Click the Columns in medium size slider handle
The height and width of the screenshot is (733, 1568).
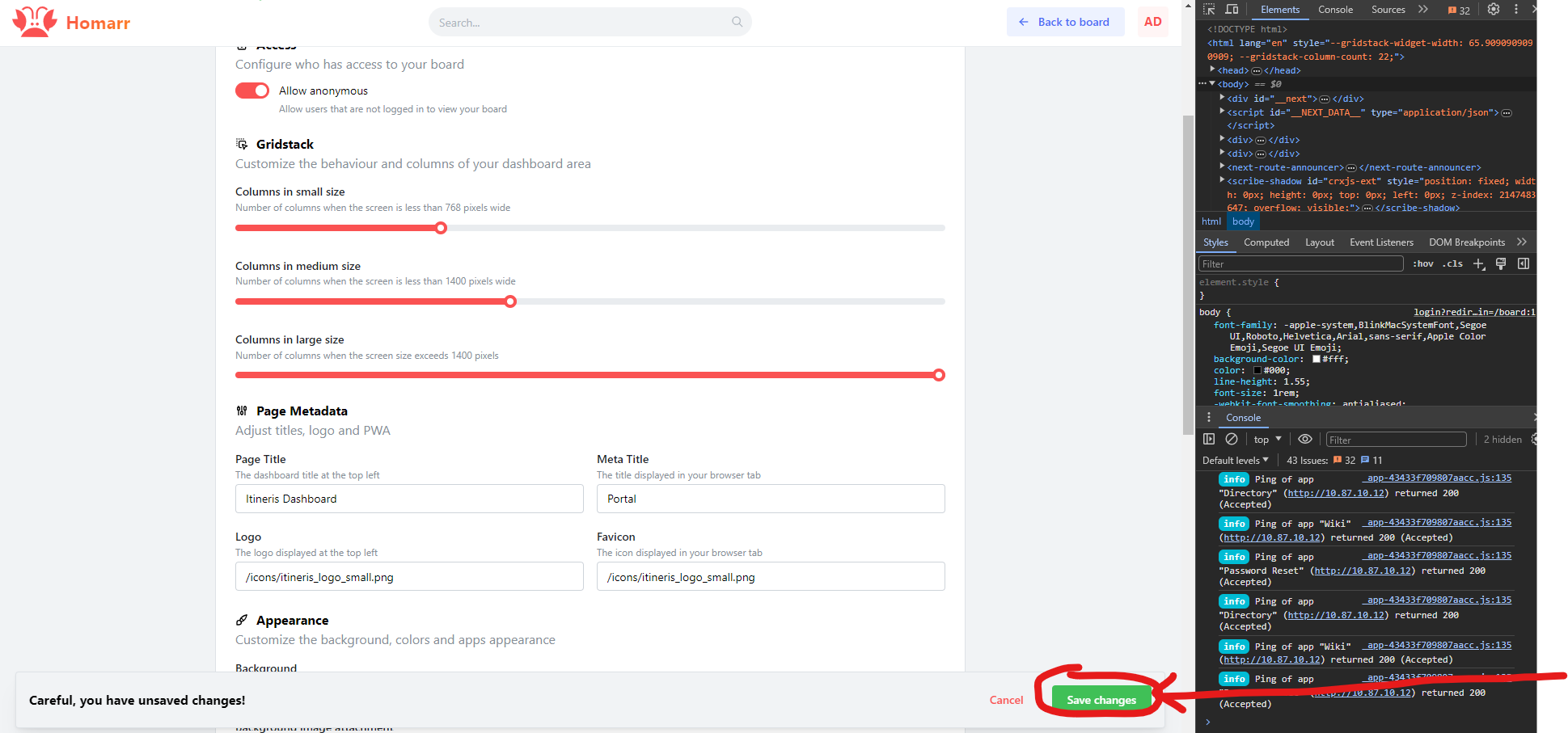[x=510, y=301]
